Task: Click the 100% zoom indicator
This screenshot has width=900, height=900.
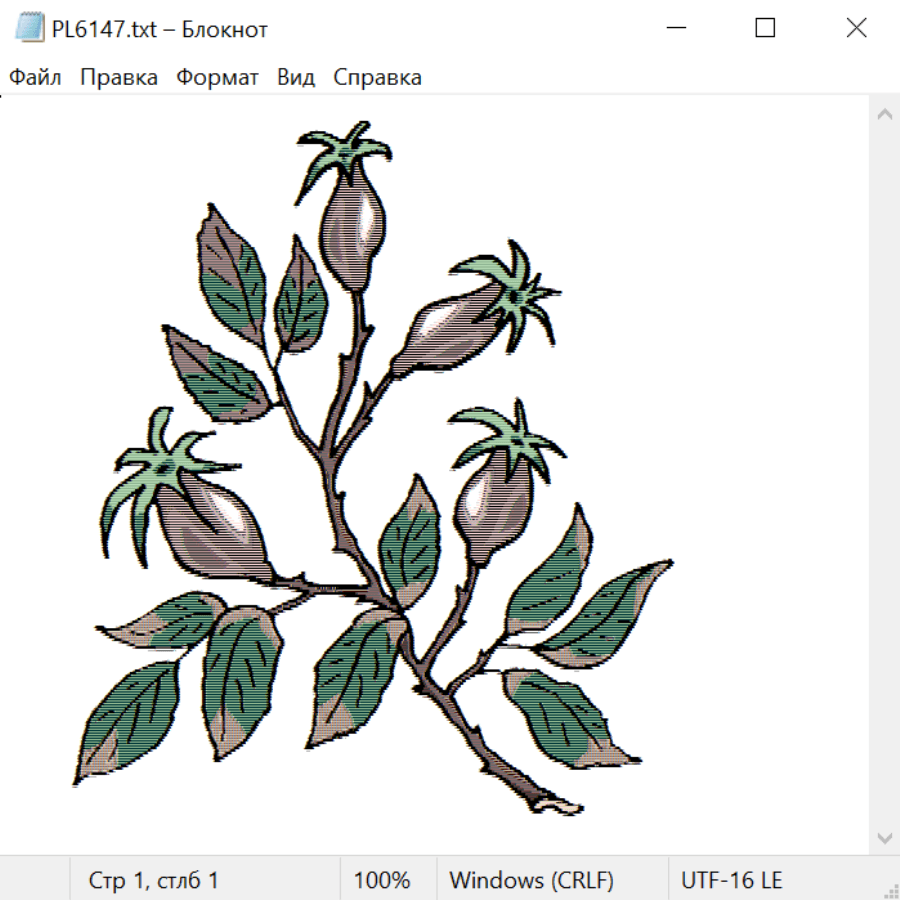Action: (x=382, y=880)
